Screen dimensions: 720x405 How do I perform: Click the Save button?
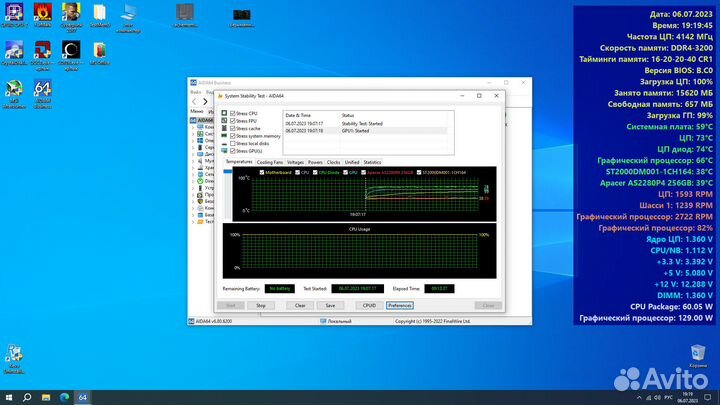pos(330,305)
